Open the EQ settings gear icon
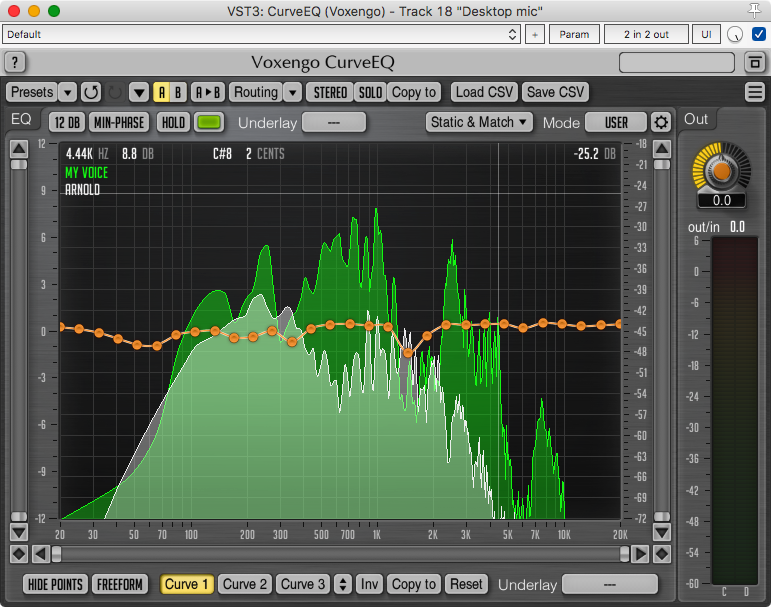This screenshot has height=607, width=771. [661, 123]
